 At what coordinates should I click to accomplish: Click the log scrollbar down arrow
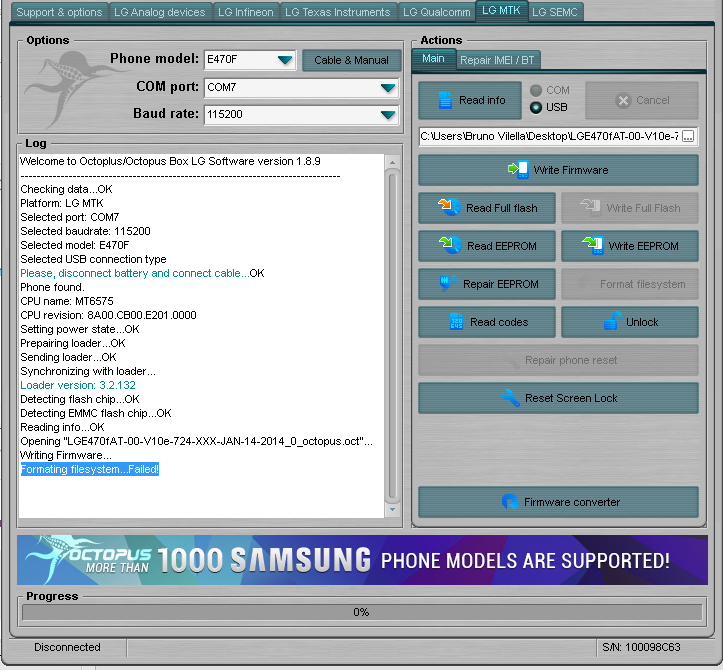(x=392, y=510)
